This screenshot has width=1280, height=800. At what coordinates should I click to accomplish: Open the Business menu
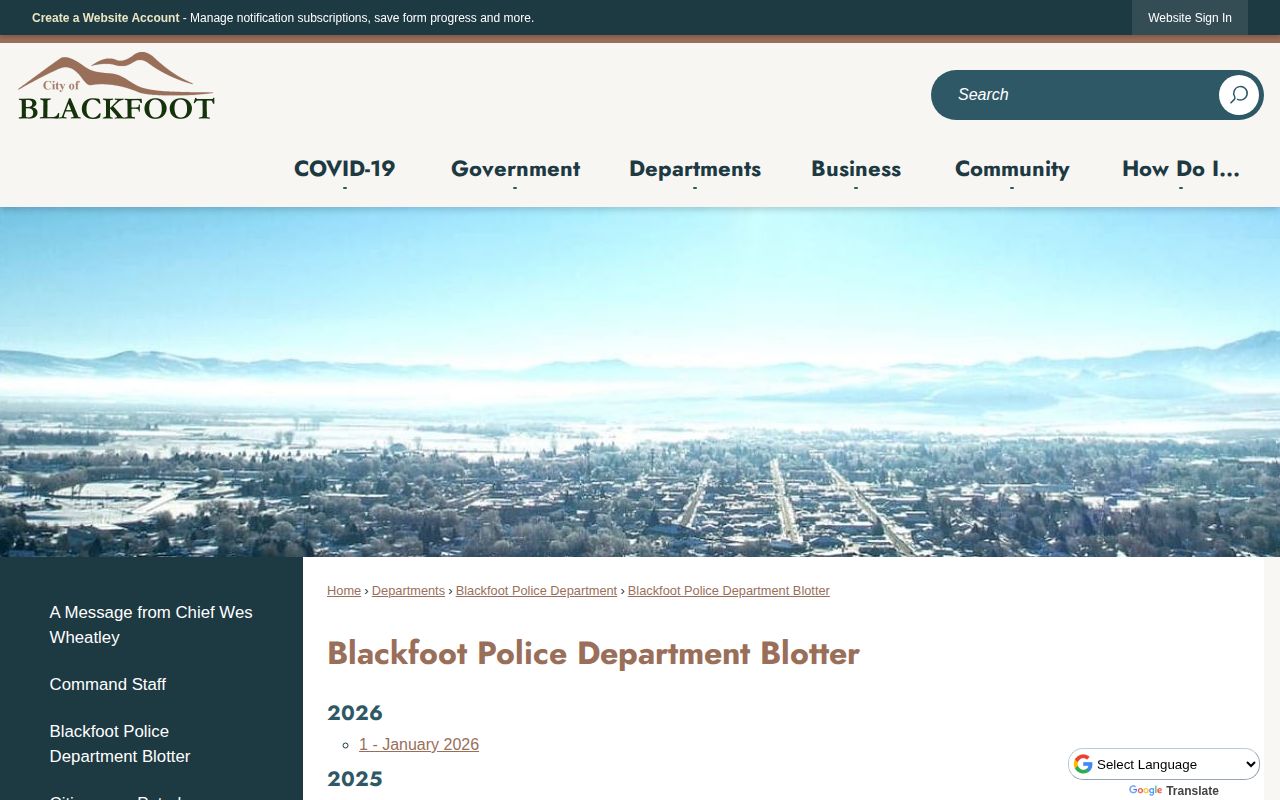pyautogui.click(x=856, y=169)
